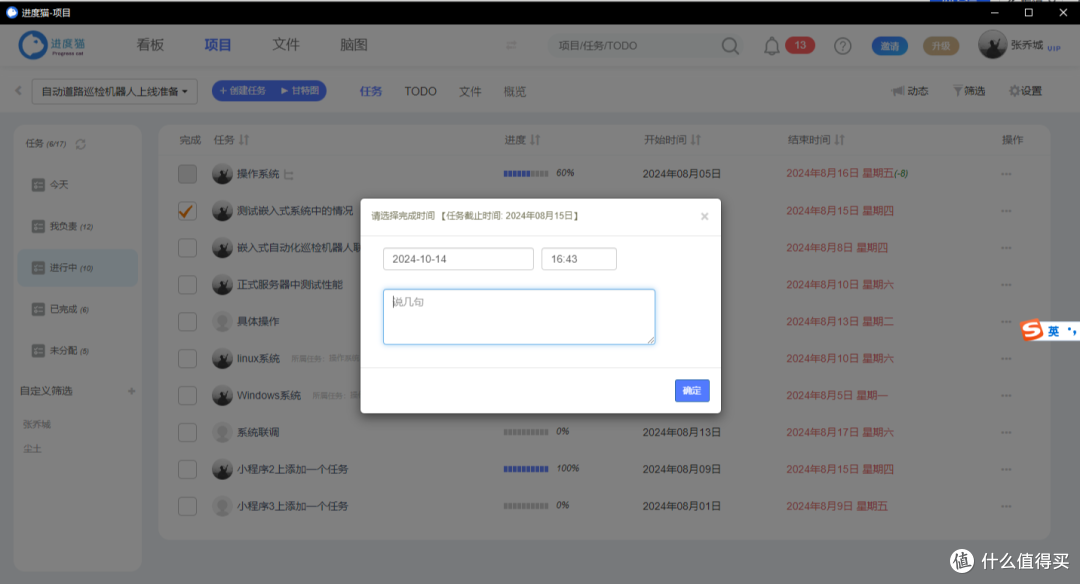Click the 小程序2 100% progress bar
Viewport: 1080px width, 584px height.
click(x=526, y=469)
